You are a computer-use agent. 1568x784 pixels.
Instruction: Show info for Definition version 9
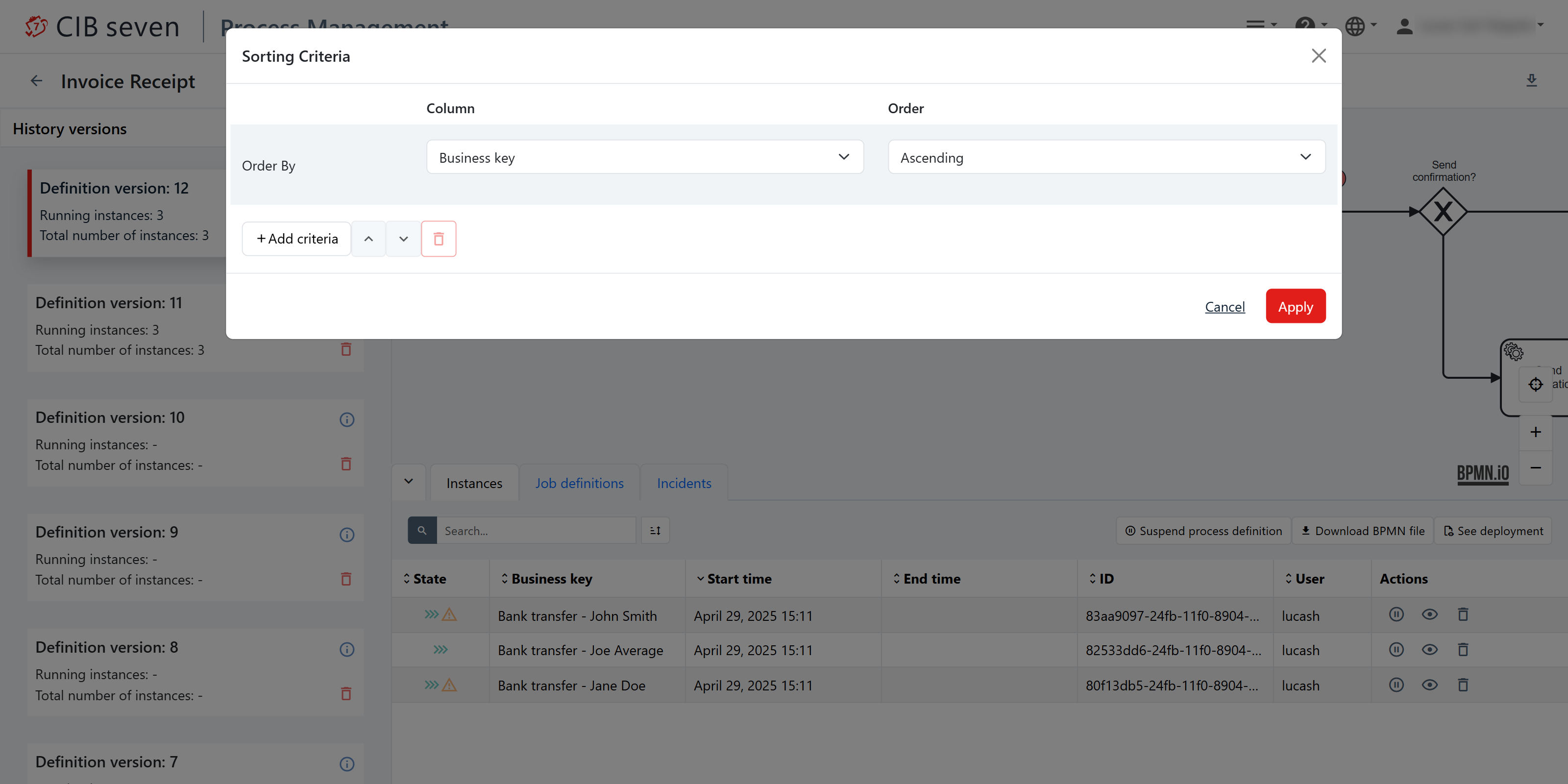pos(346,535)
